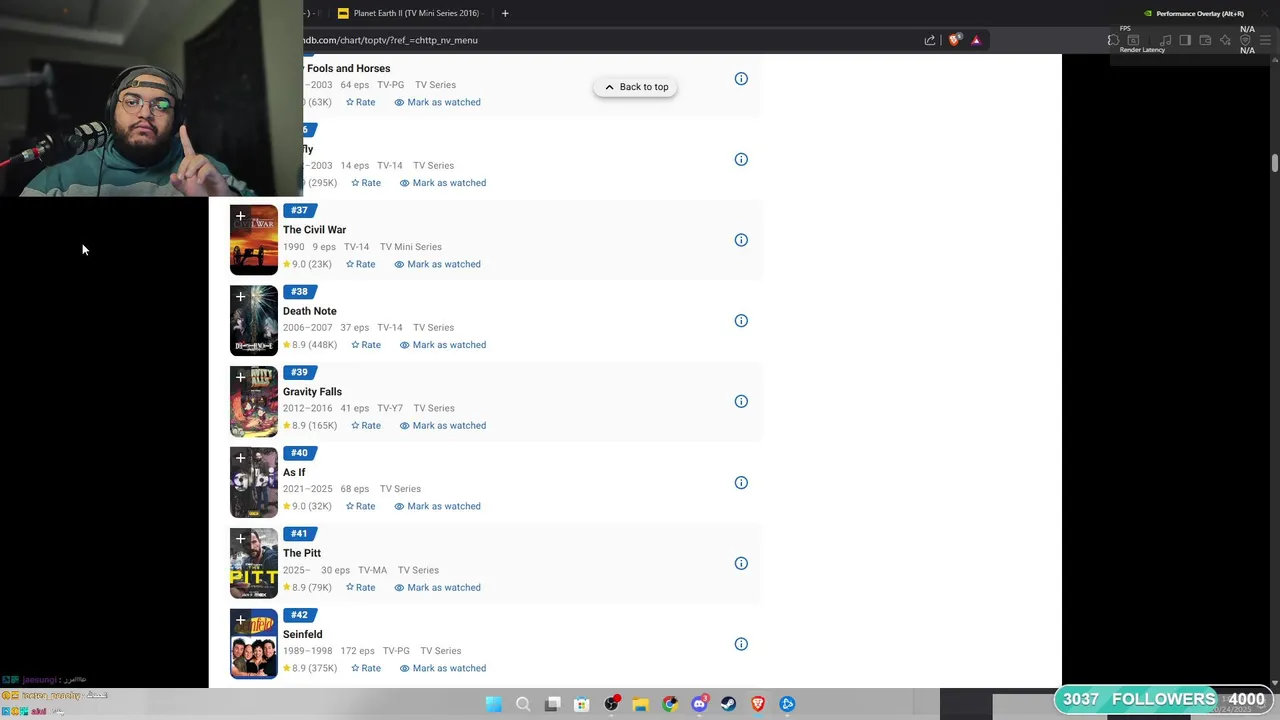1280x720 pixels.
Task: Add As If to watchlist
Action: pos(240,458)
